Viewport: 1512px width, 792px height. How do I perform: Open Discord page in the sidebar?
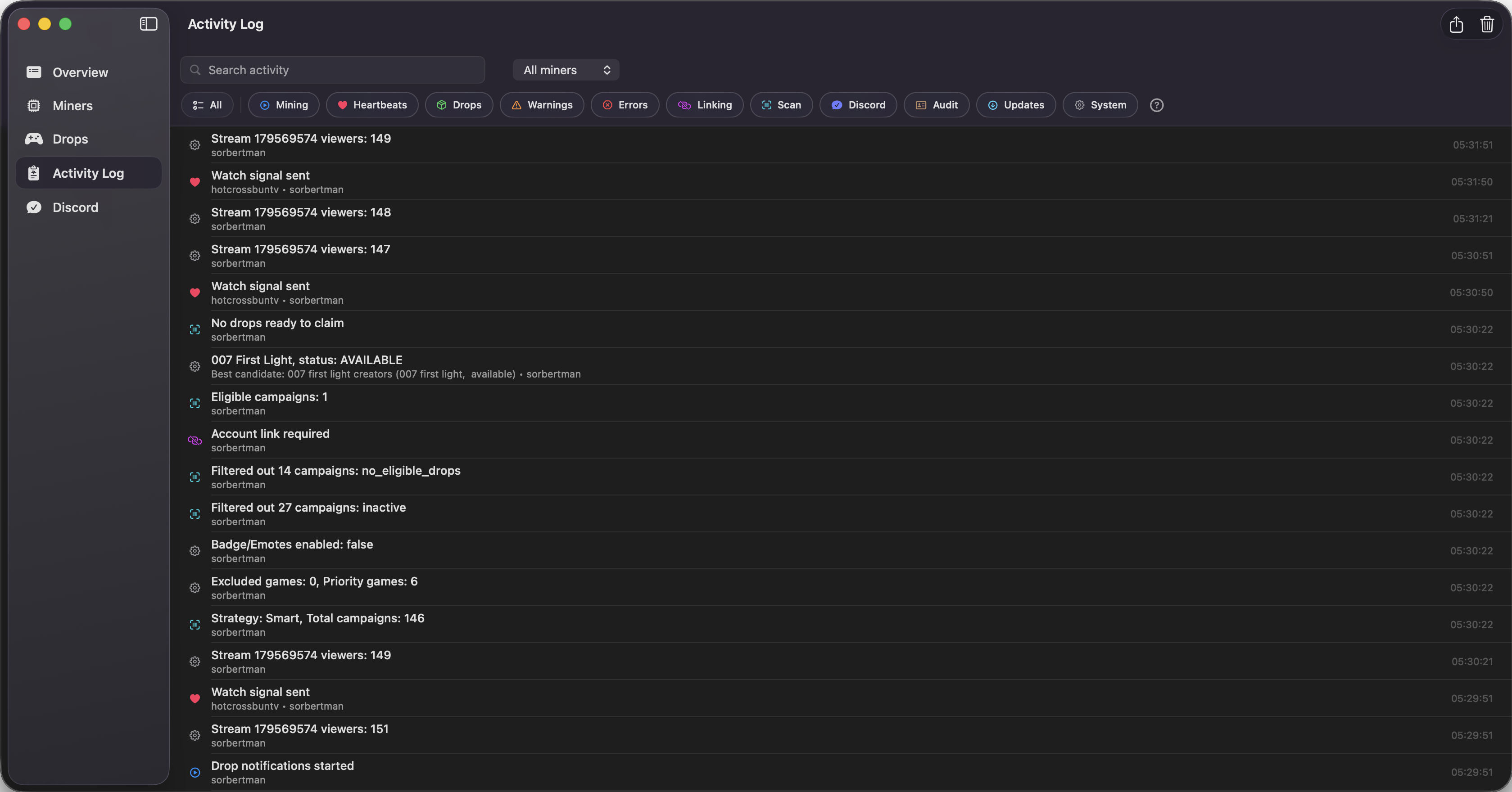89,207
